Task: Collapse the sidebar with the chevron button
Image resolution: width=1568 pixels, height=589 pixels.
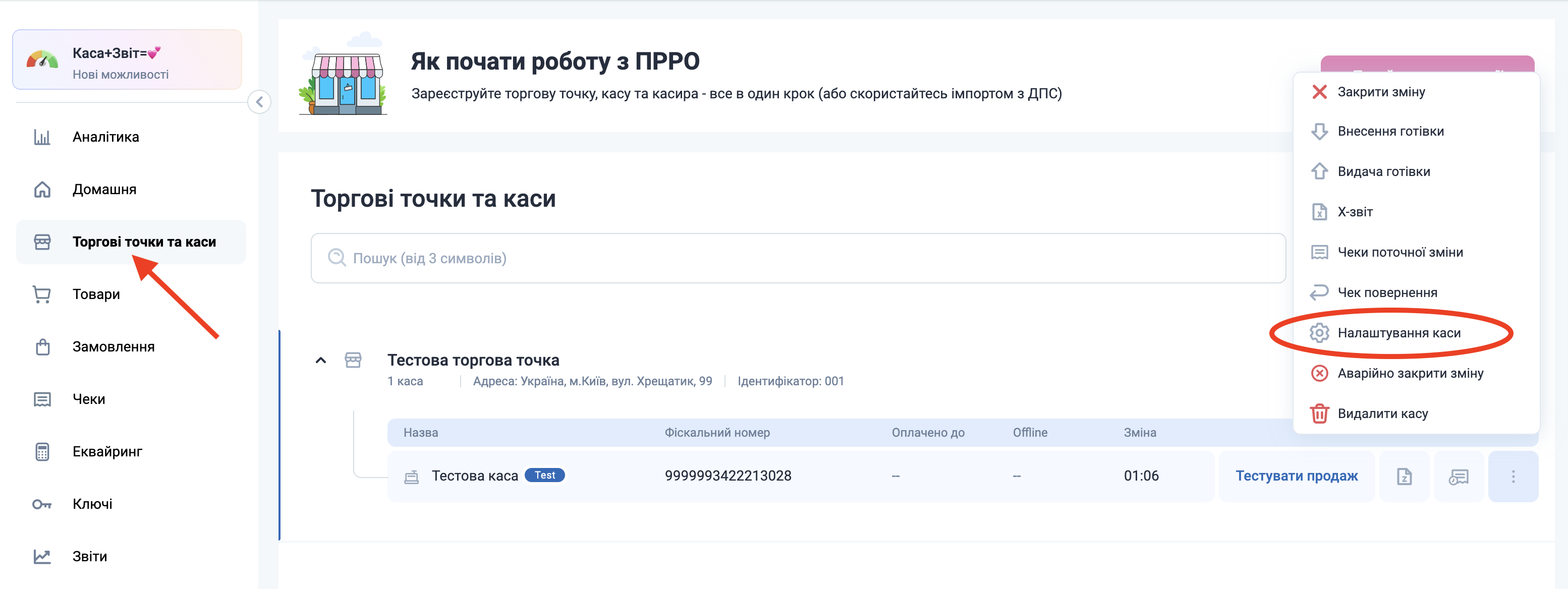Action: pyautogui.click(x=259, y=102)
